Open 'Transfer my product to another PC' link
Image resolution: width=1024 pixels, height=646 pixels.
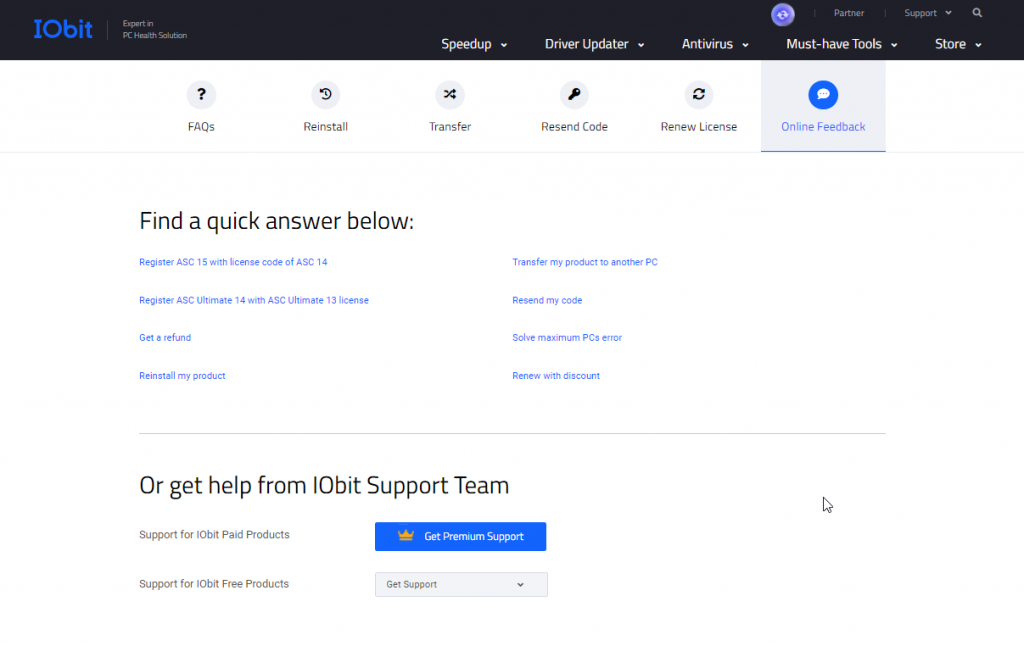coord(584,262)
